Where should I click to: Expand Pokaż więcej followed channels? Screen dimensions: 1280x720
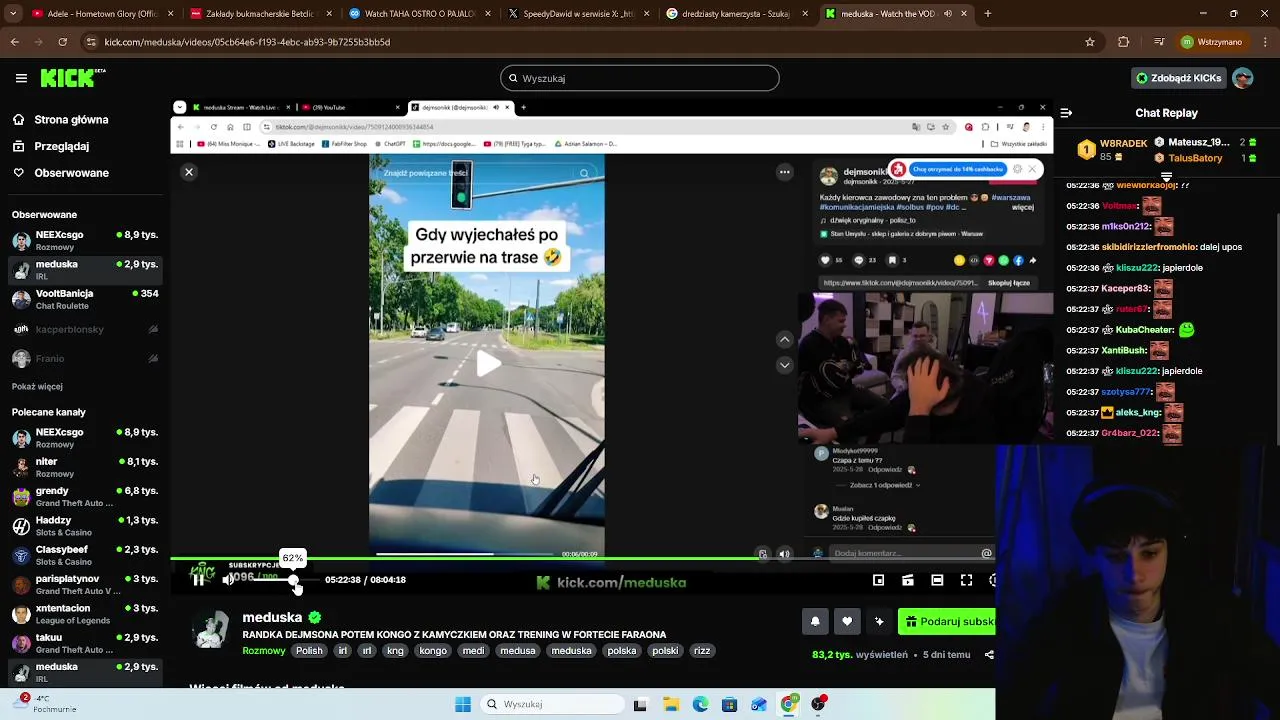[37, 386]
